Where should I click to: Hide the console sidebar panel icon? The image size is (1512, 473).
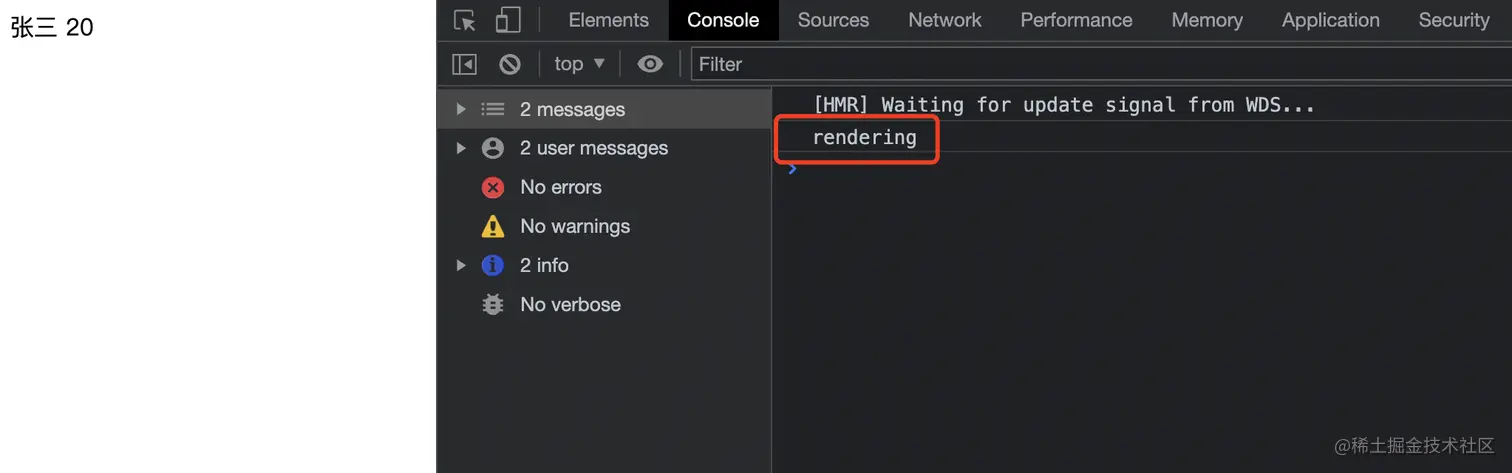(465, 64)
